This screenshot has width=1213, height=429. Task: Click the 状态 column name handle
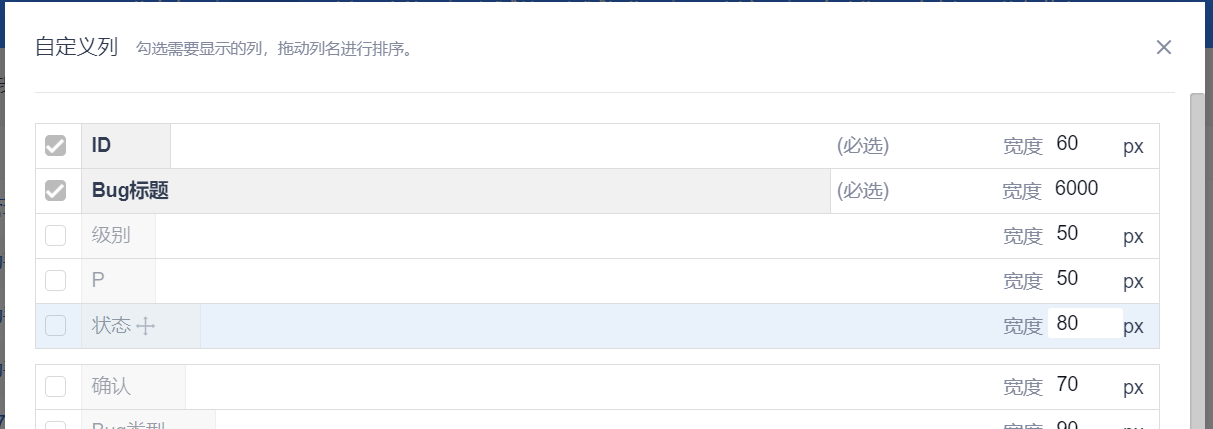140,326
